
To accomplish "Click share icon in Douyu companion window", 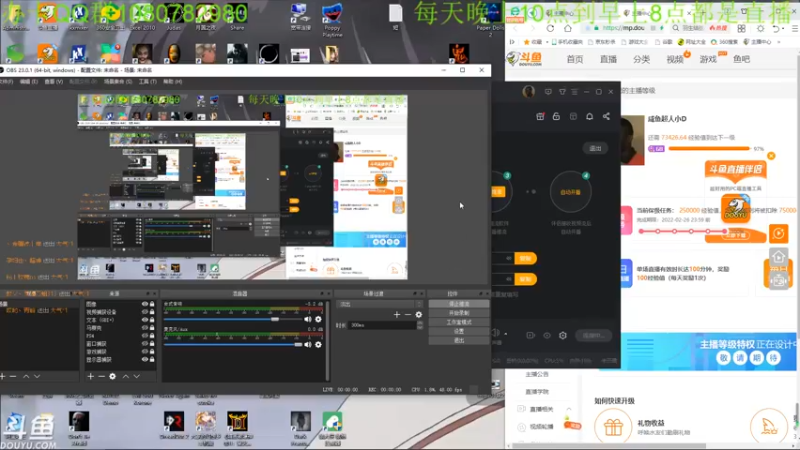I will pyautogui.click(x=606, y=116).
